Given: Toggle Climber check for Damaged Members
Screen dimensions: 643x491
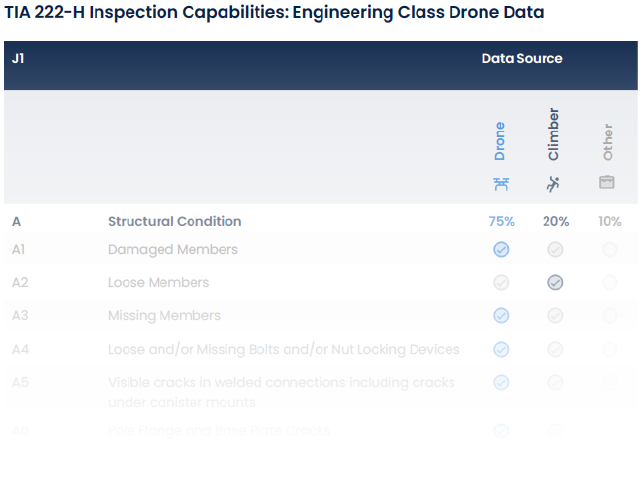Looking at the screenshot, I should (x=555, y=249).
